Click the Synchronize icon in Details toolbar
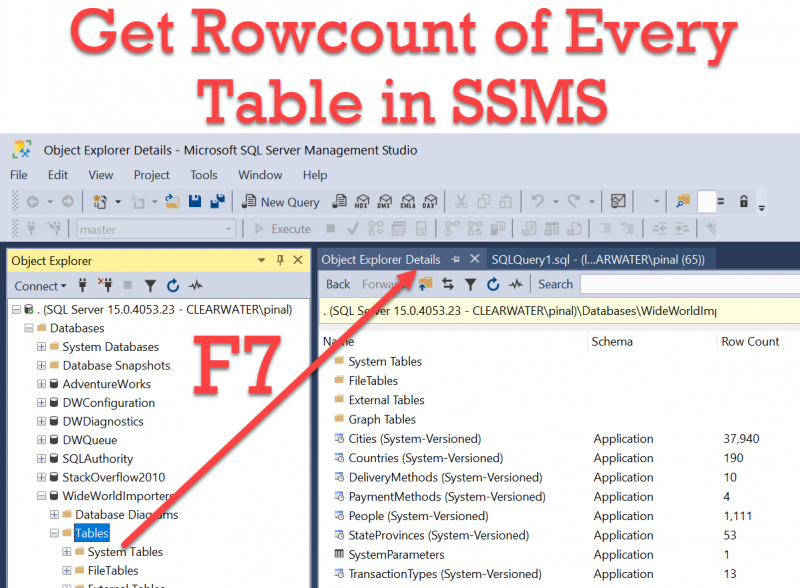 point(448,284)
